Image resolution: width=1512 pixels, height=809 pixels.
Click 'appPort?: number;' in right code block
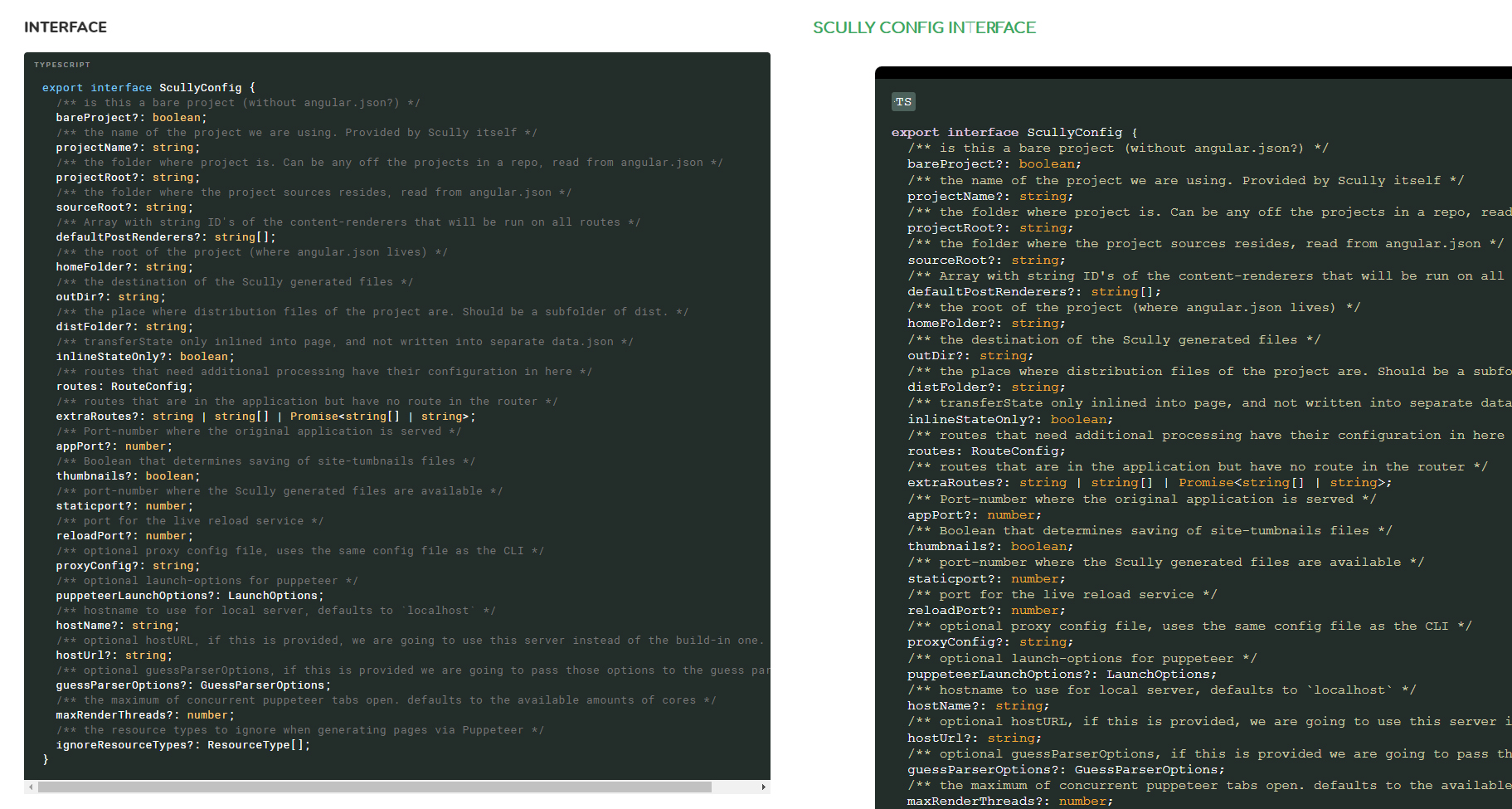pos(975,515)
